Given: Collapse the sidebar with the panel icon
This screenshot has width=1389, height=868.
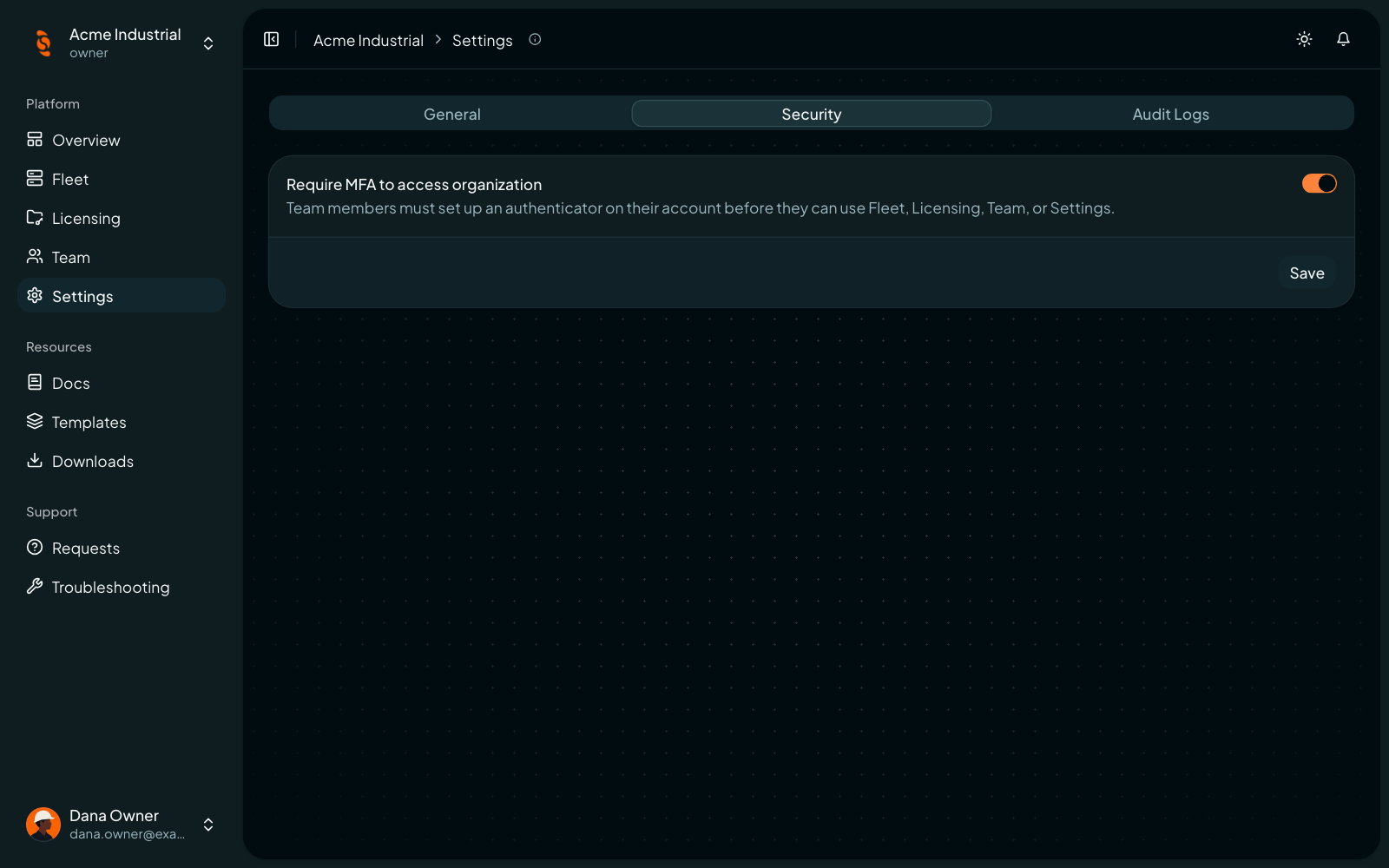Looking at the screenshot, I should point(272,39).
